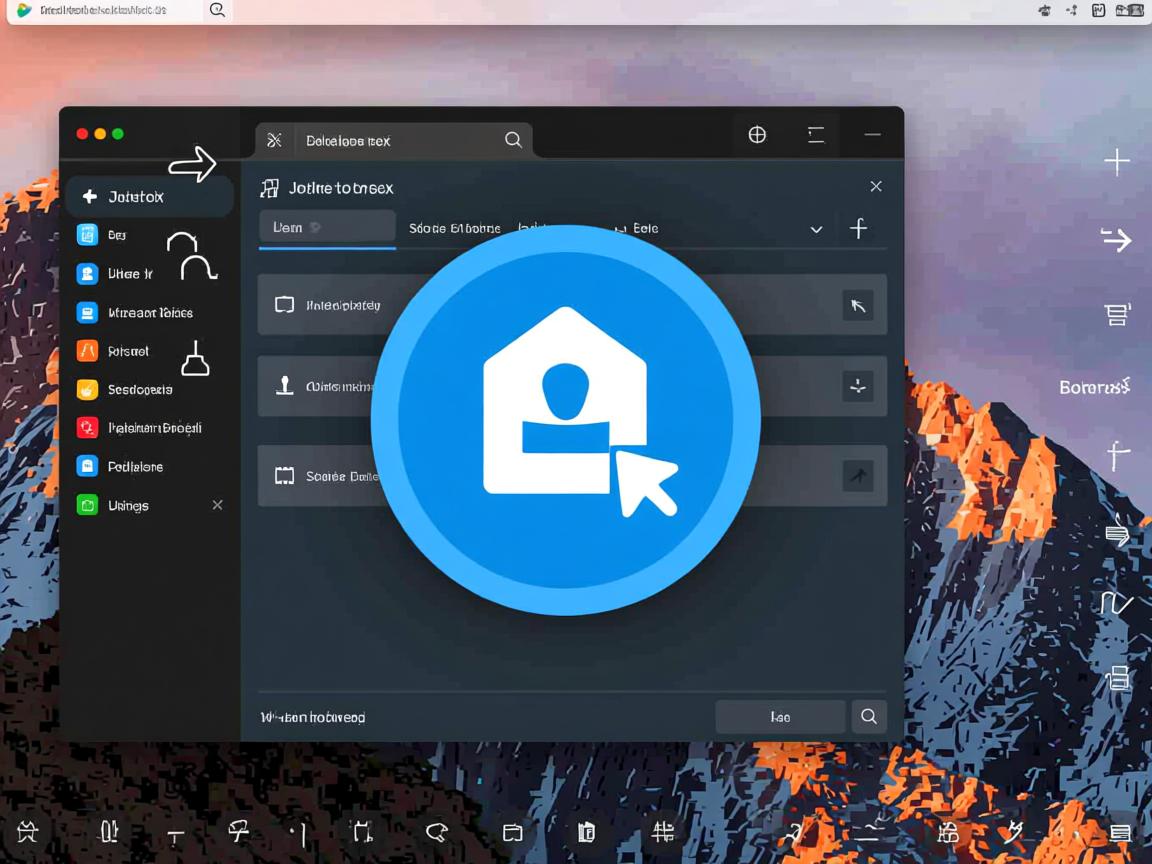Viewport: 1152px width, 864px height.
Task: Collapse the window layout icon near the minimize button
Action: point(815,133)
